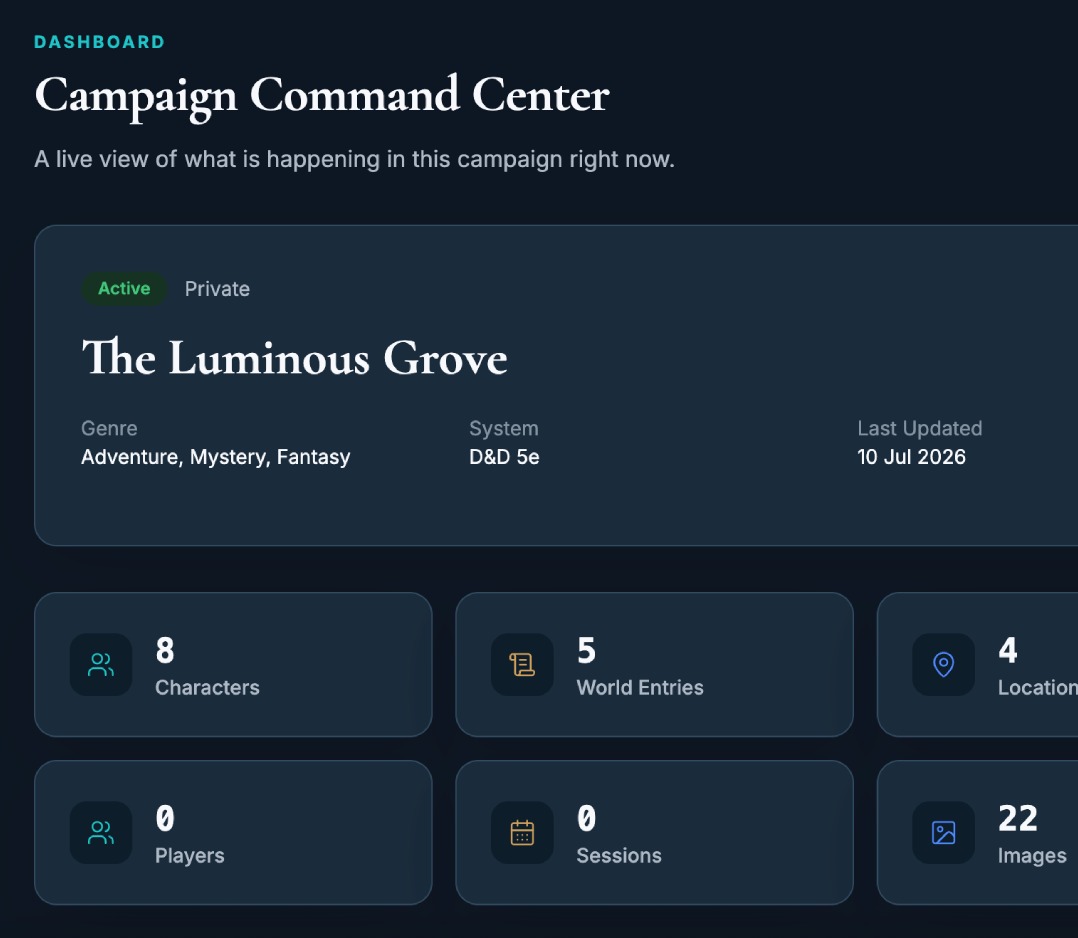Click the 10 Jul 2026 date
Viewport: 1078px width, 938px height.
coord(911,457)
